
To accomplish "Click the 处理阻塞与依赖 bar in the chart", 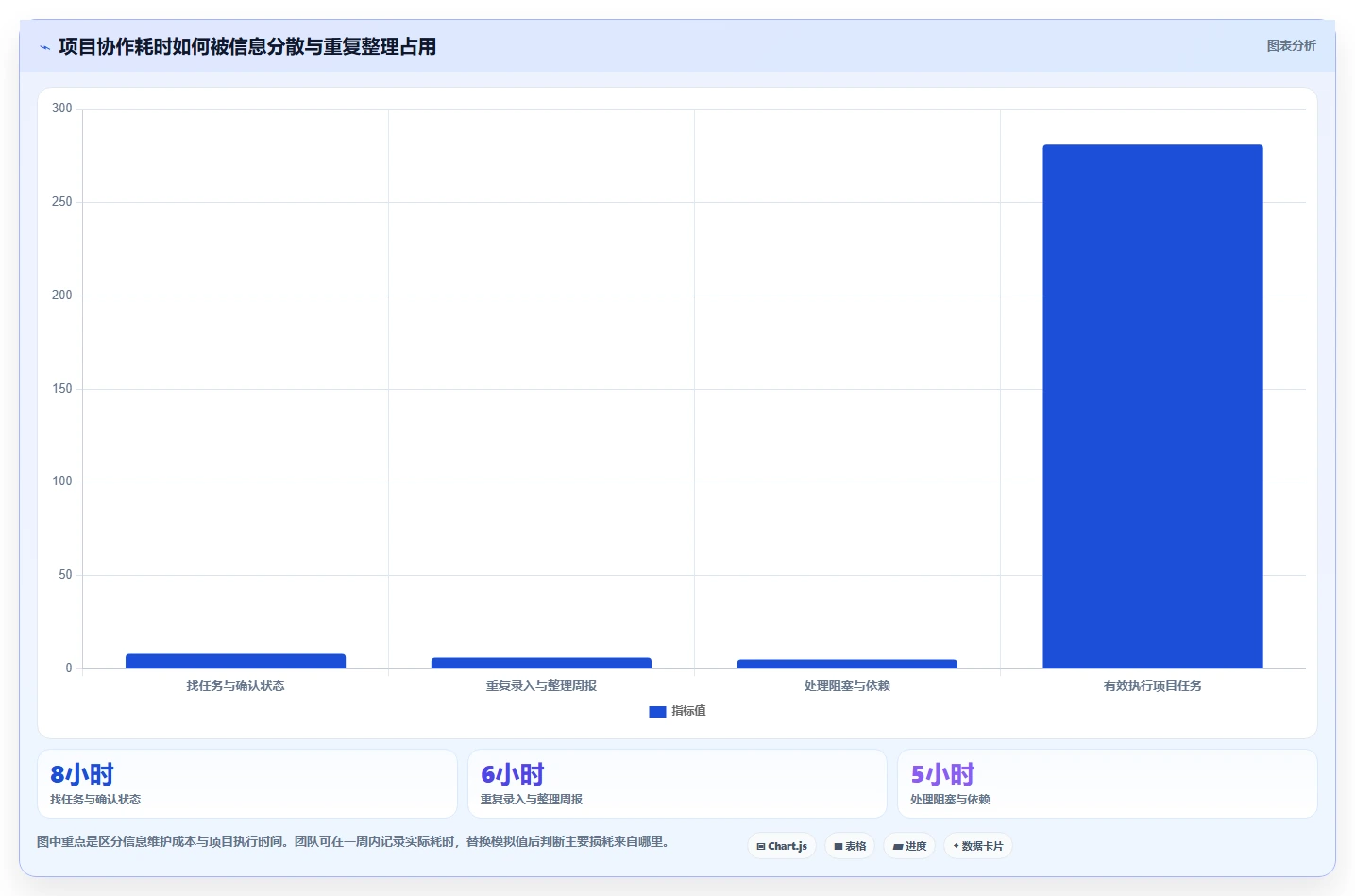I will [x=847, y=664].
